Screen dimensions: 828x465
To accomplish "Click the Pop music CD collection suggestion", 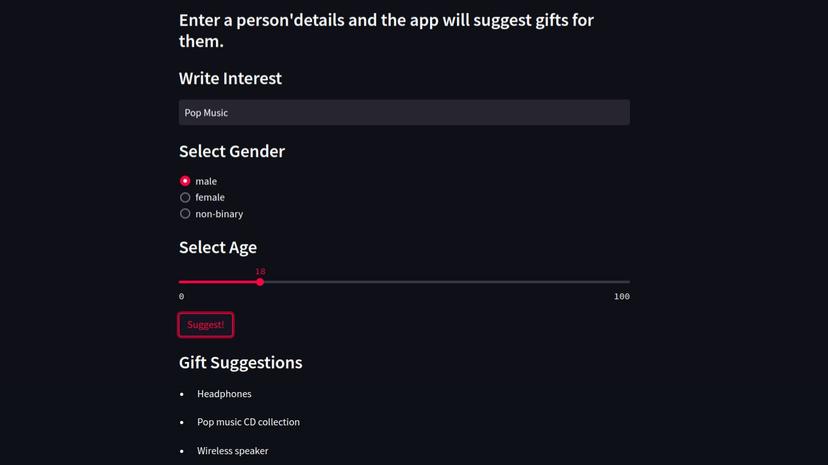I will pyautogui.click(x=248, y=422).
